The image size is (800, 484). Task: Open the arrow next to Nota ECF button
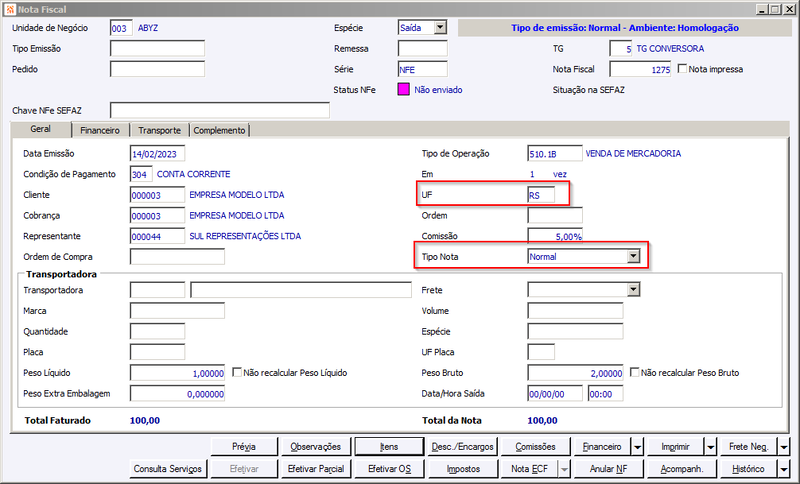[564, 469]
